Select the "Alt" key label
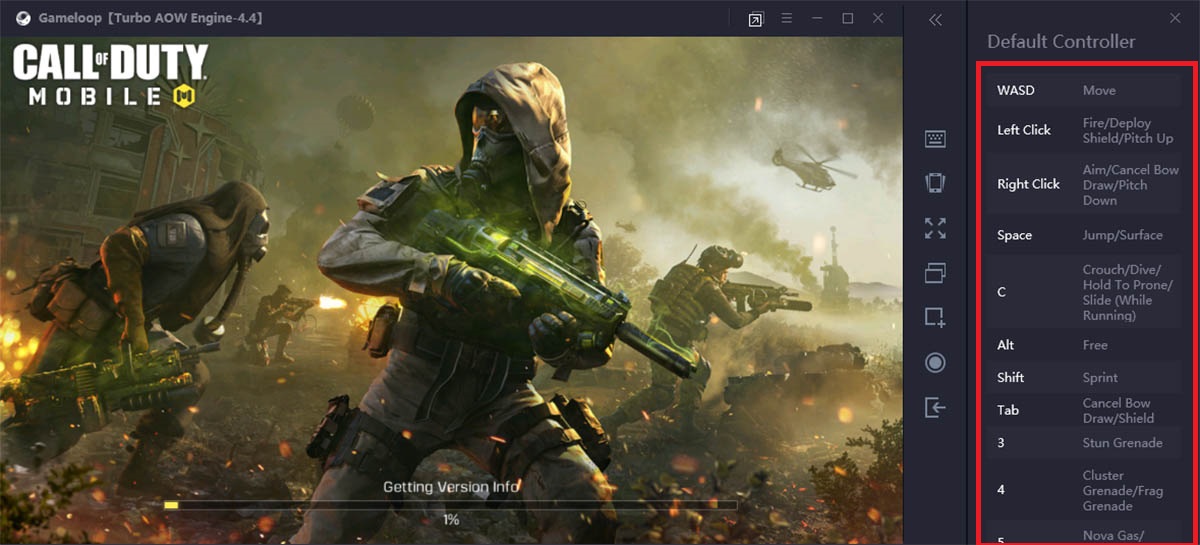1200x545 pixels. pos(1006,345)
